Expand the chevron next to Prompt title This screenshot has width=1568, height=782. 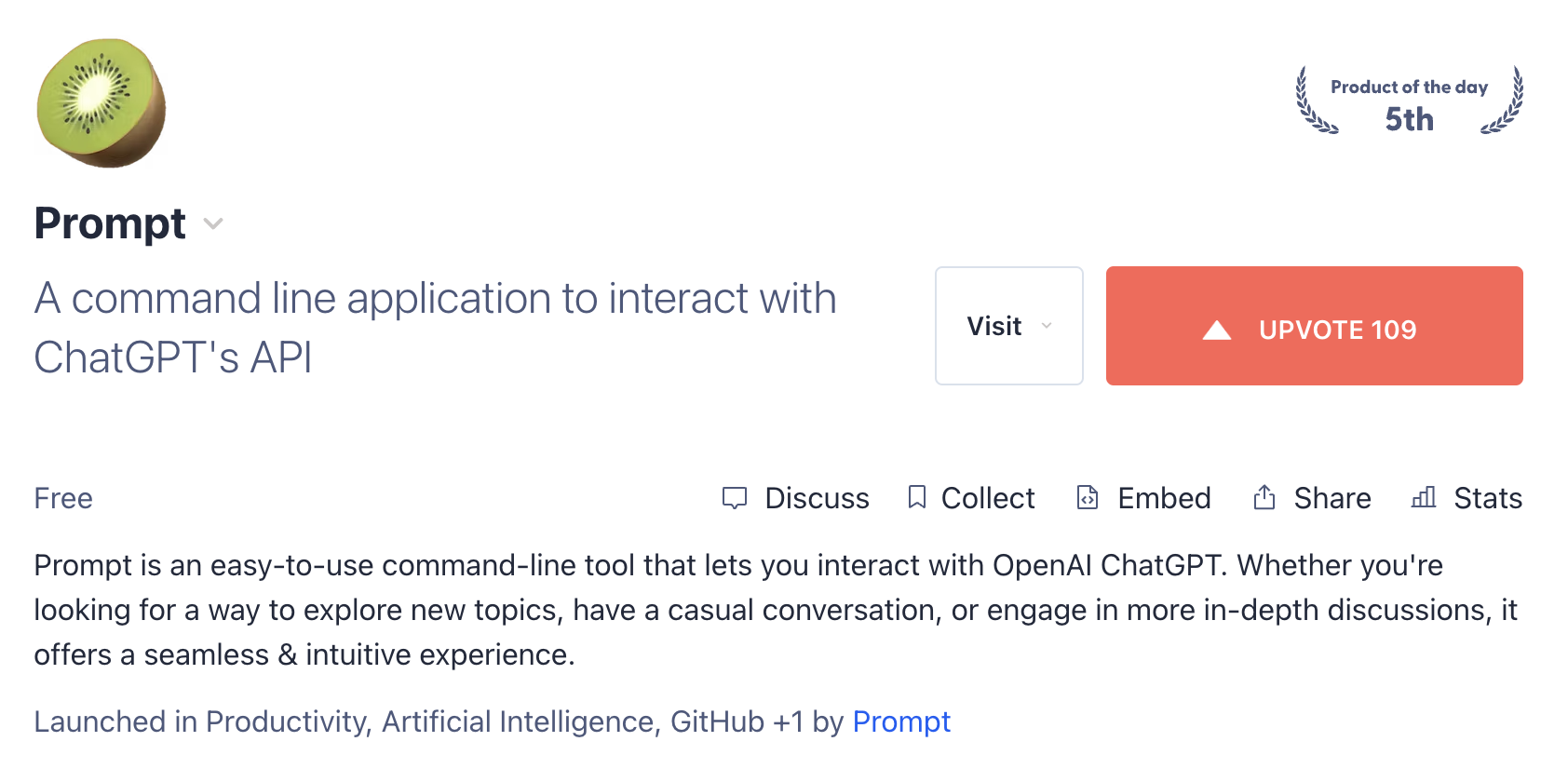pyautogui.click(x=213, y=224)
